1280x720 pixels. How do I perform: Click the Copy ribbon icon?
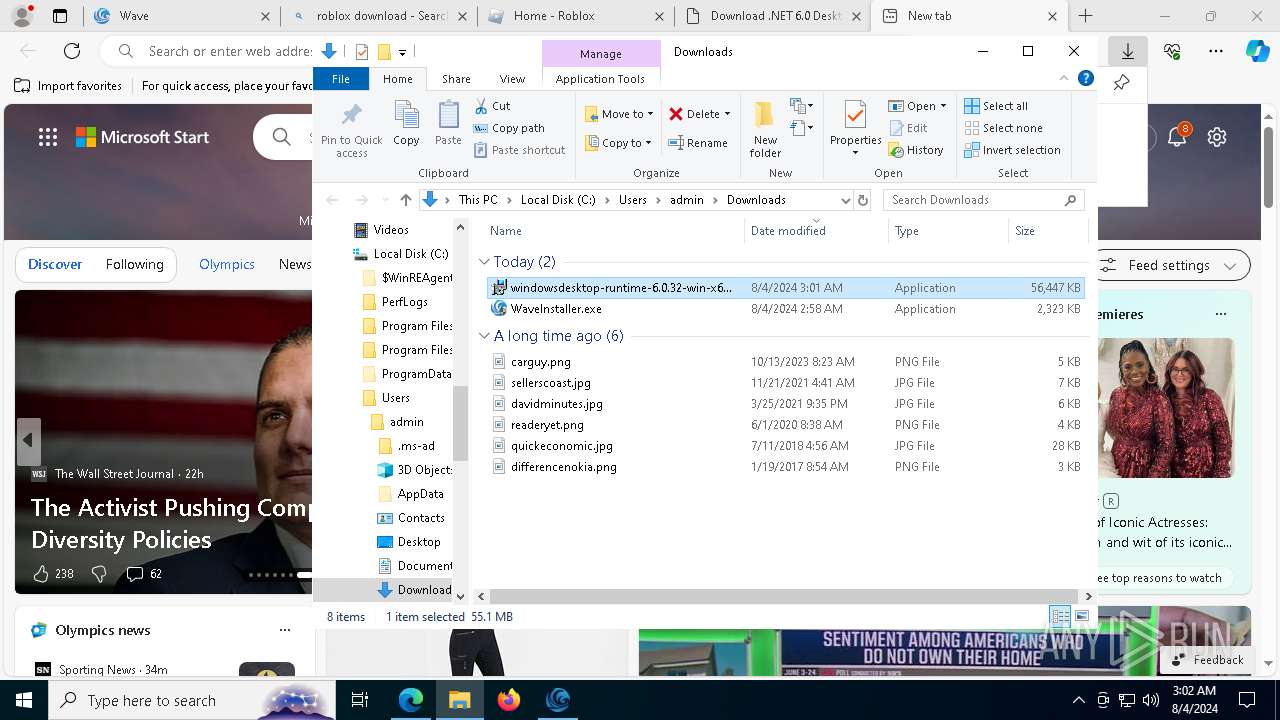click(x=406, y=124)
